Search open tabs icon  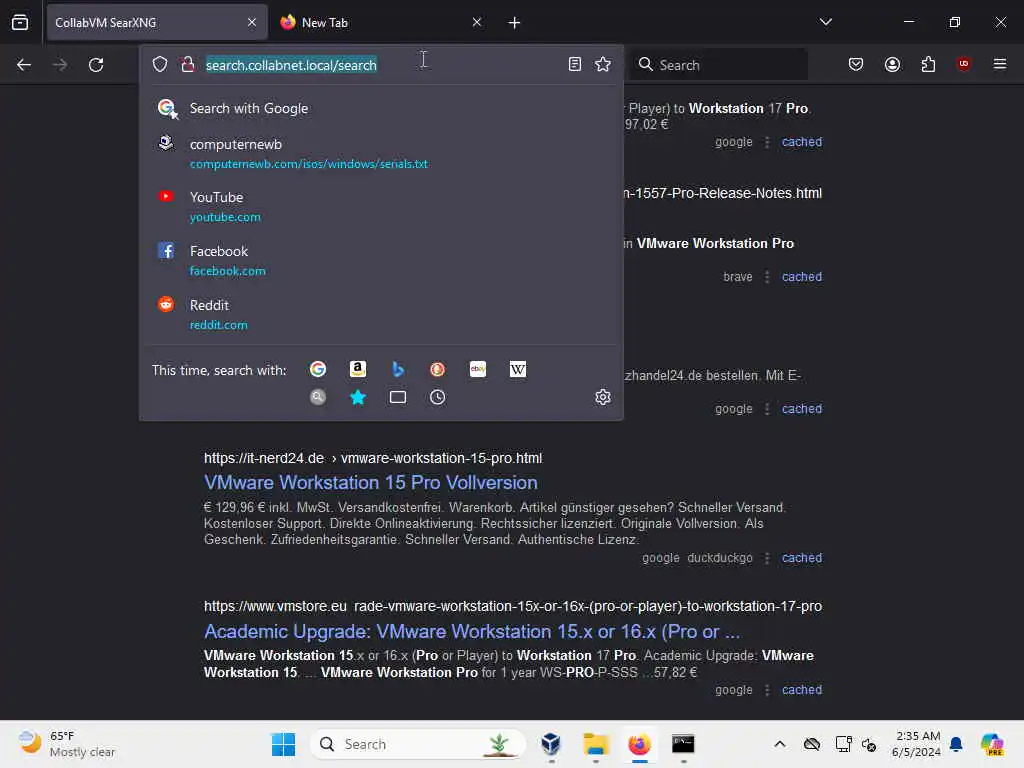tap(398, 397)
